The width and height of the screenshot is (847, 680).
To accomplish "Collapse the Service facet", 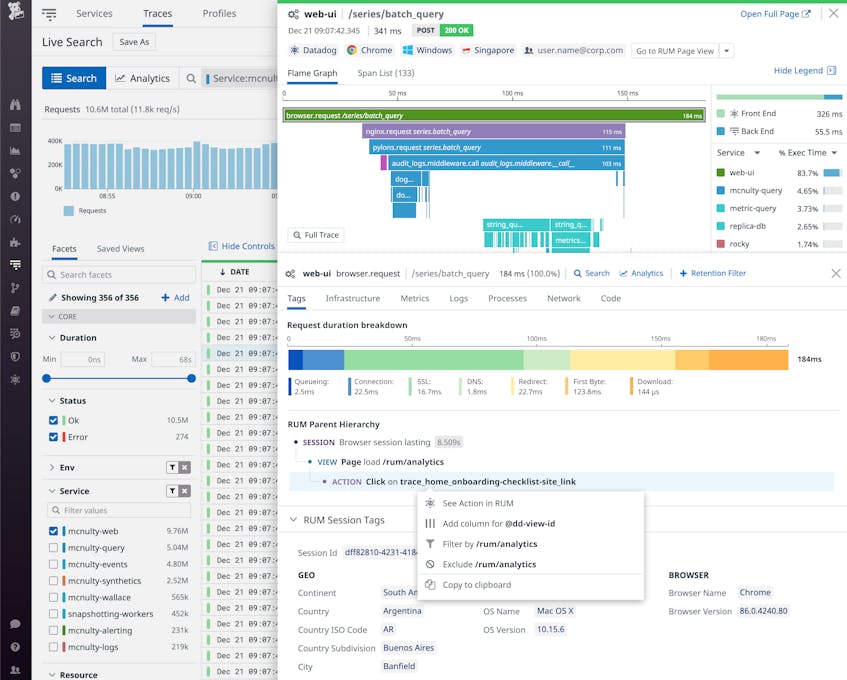I will (52, 491).
